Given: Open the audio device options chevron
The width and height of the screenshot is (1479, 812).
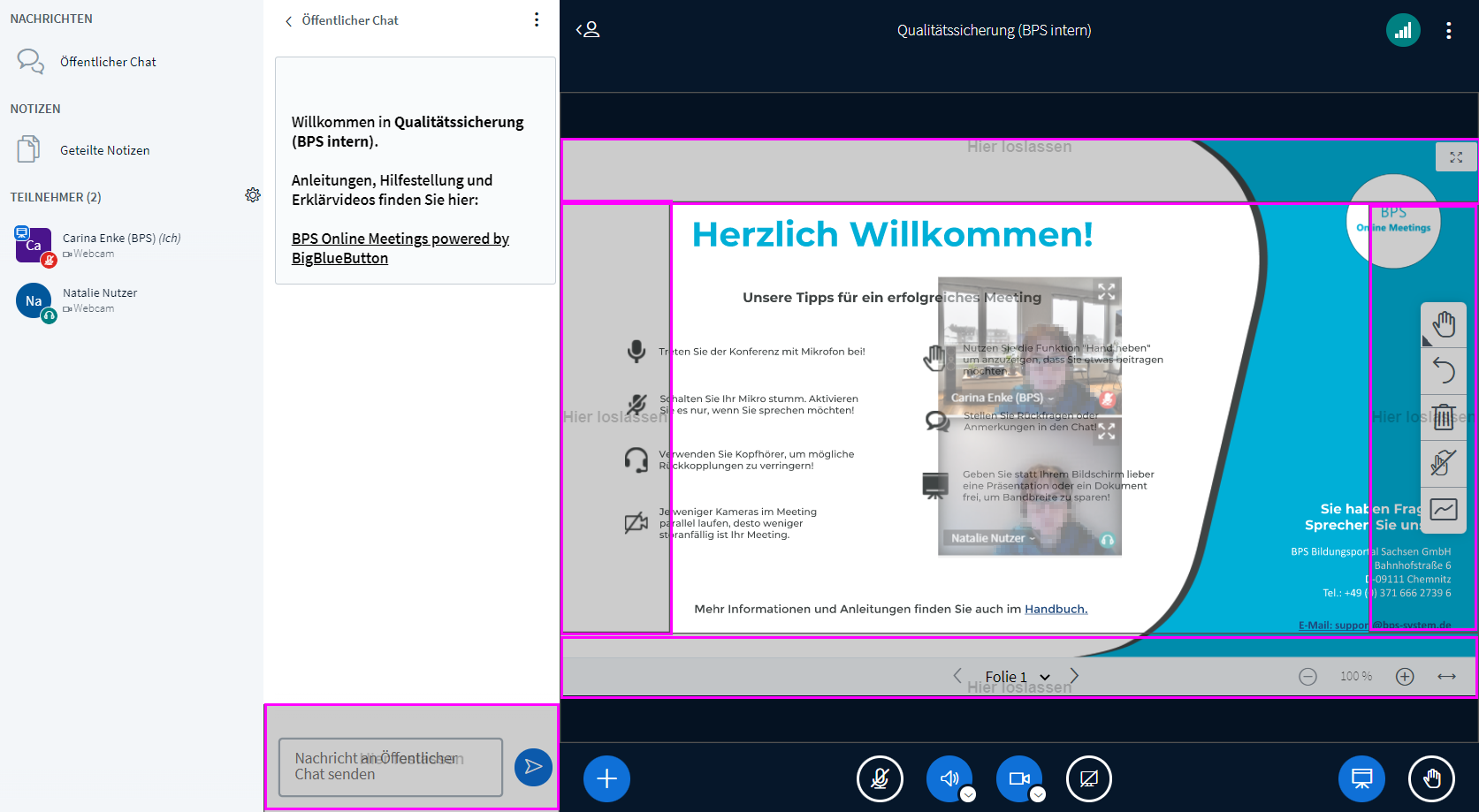Looking at the screenshot, I should [968, 793].
